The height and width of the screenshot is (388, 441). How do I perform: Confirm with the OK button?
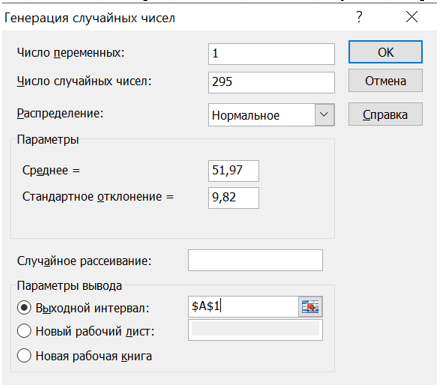point(385,52)
